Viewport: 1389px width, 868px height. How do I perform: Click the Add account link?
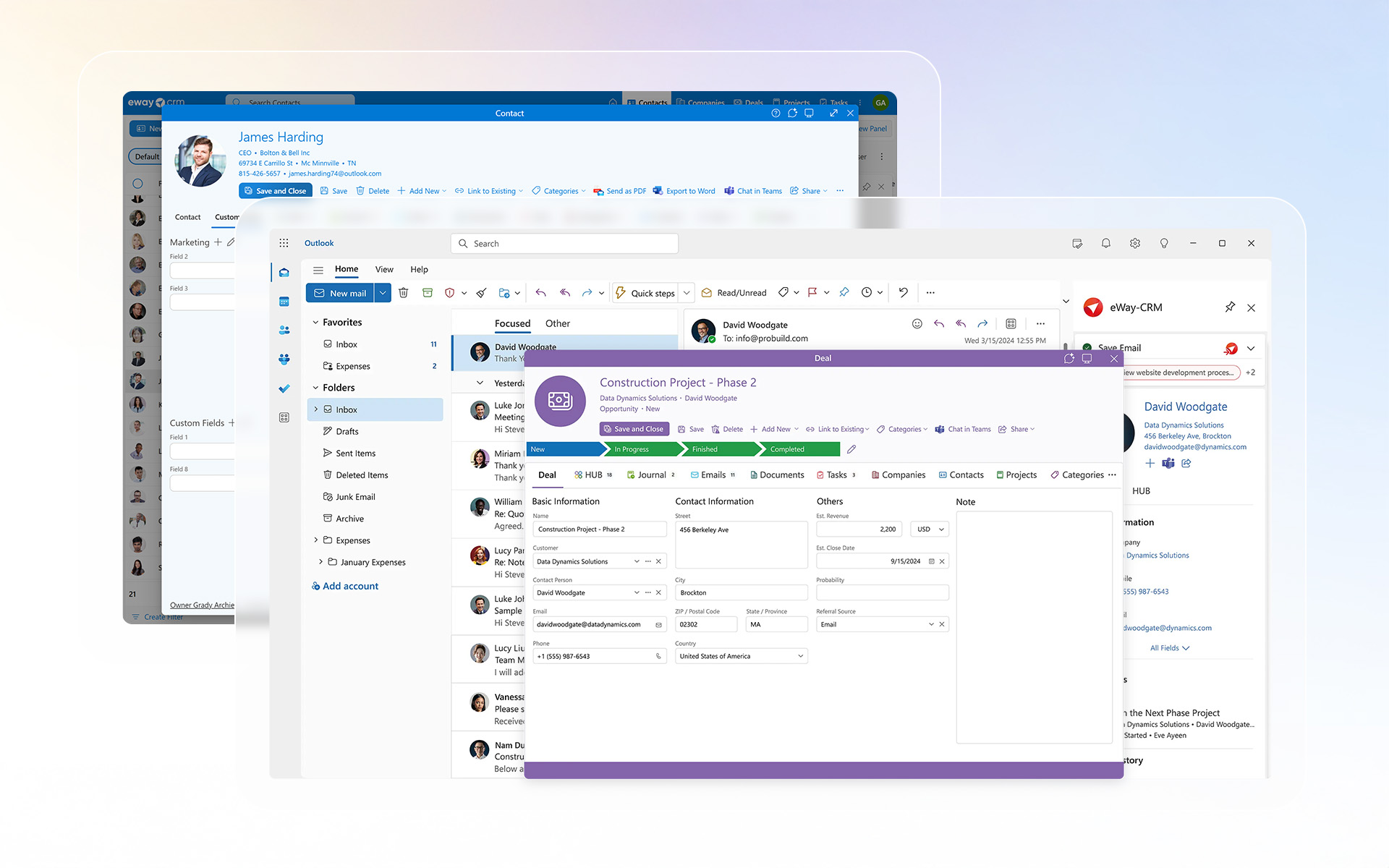coord(349,586)
